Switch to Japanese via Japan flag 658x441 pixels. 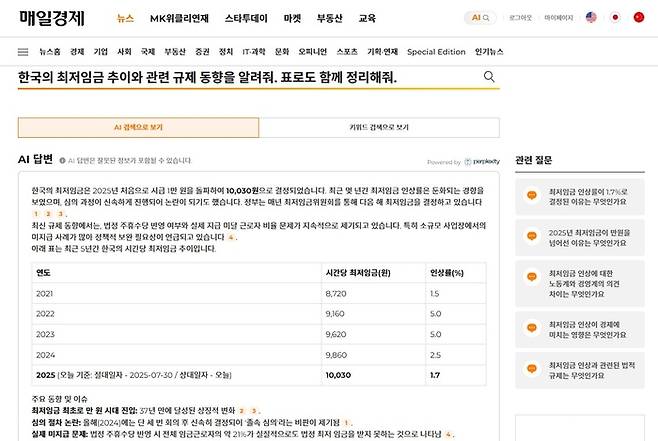coord(615,17)
